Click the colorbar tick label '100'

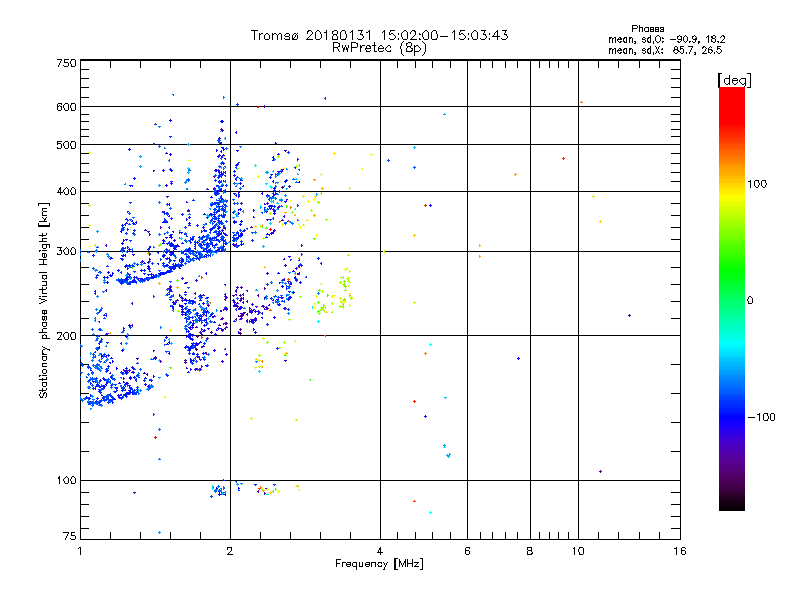click(x=757, y=184)
